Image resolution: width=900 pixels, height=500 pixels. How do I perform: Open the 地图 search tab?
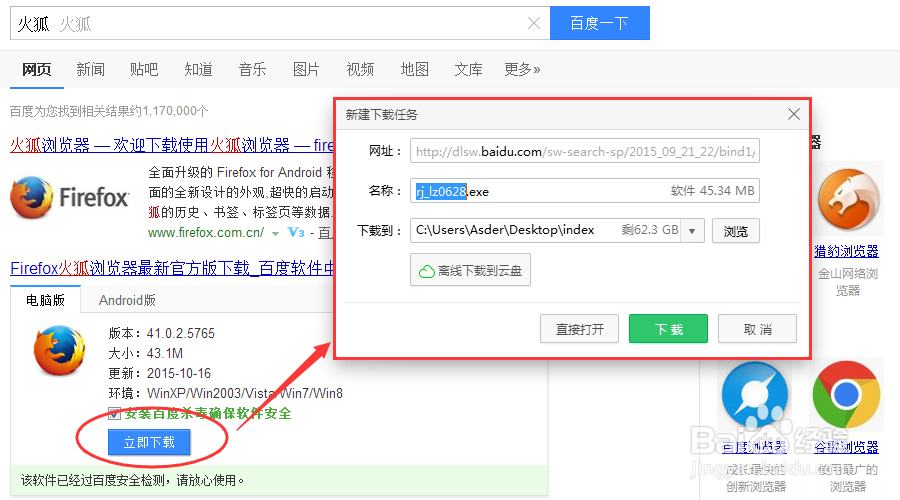[x=414, y=69]
